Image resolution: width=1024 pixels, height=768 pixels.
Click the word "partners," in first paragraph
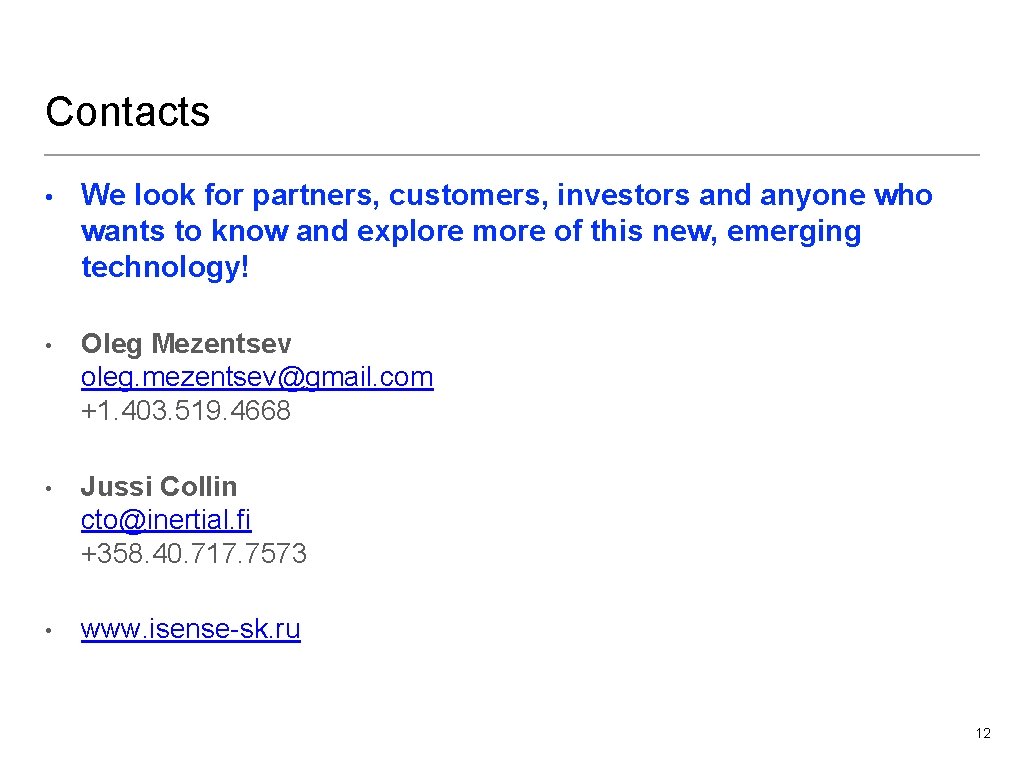point(316,196)
